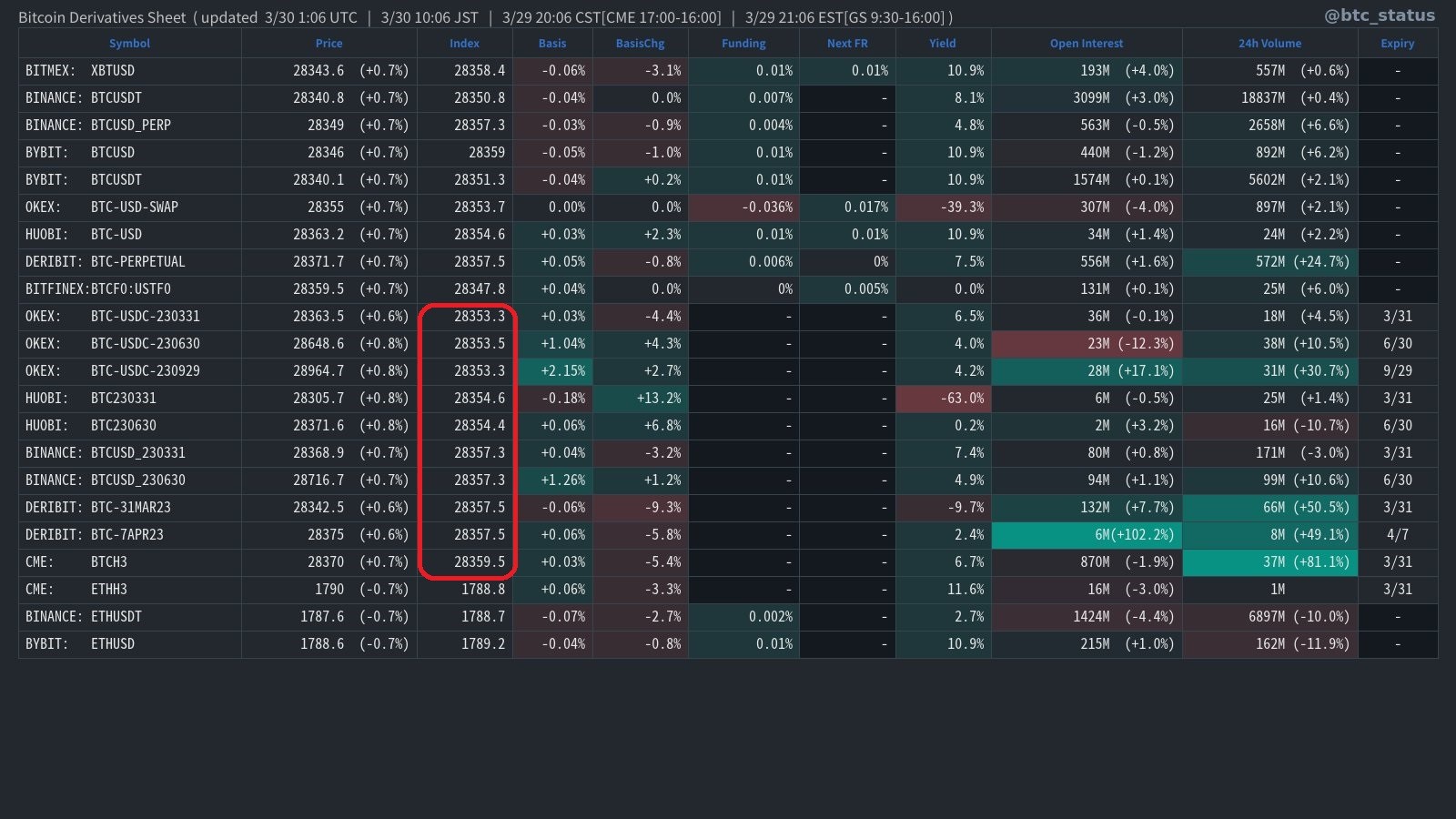Click the Price column header
The width and height of the screenshot is (1456, 819).
[329, 44]
